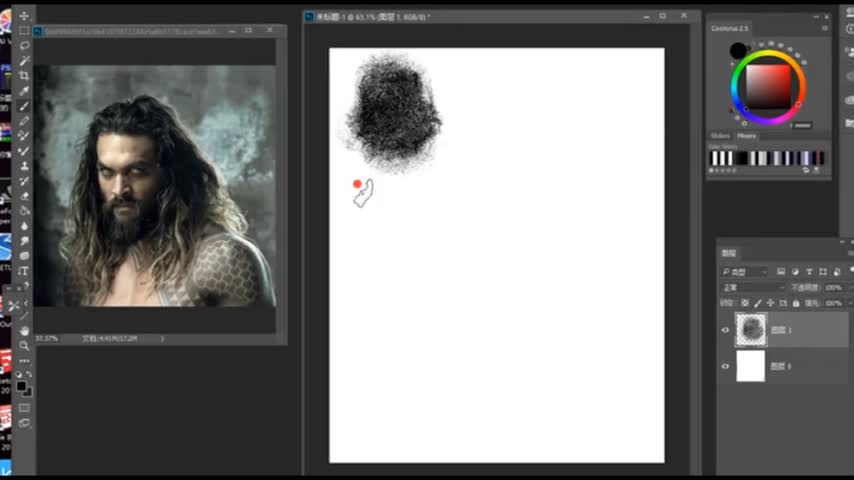Screen dimensions: 854x480
Task: Select the Zoom magnifier tool
Action: coord(24,345)
